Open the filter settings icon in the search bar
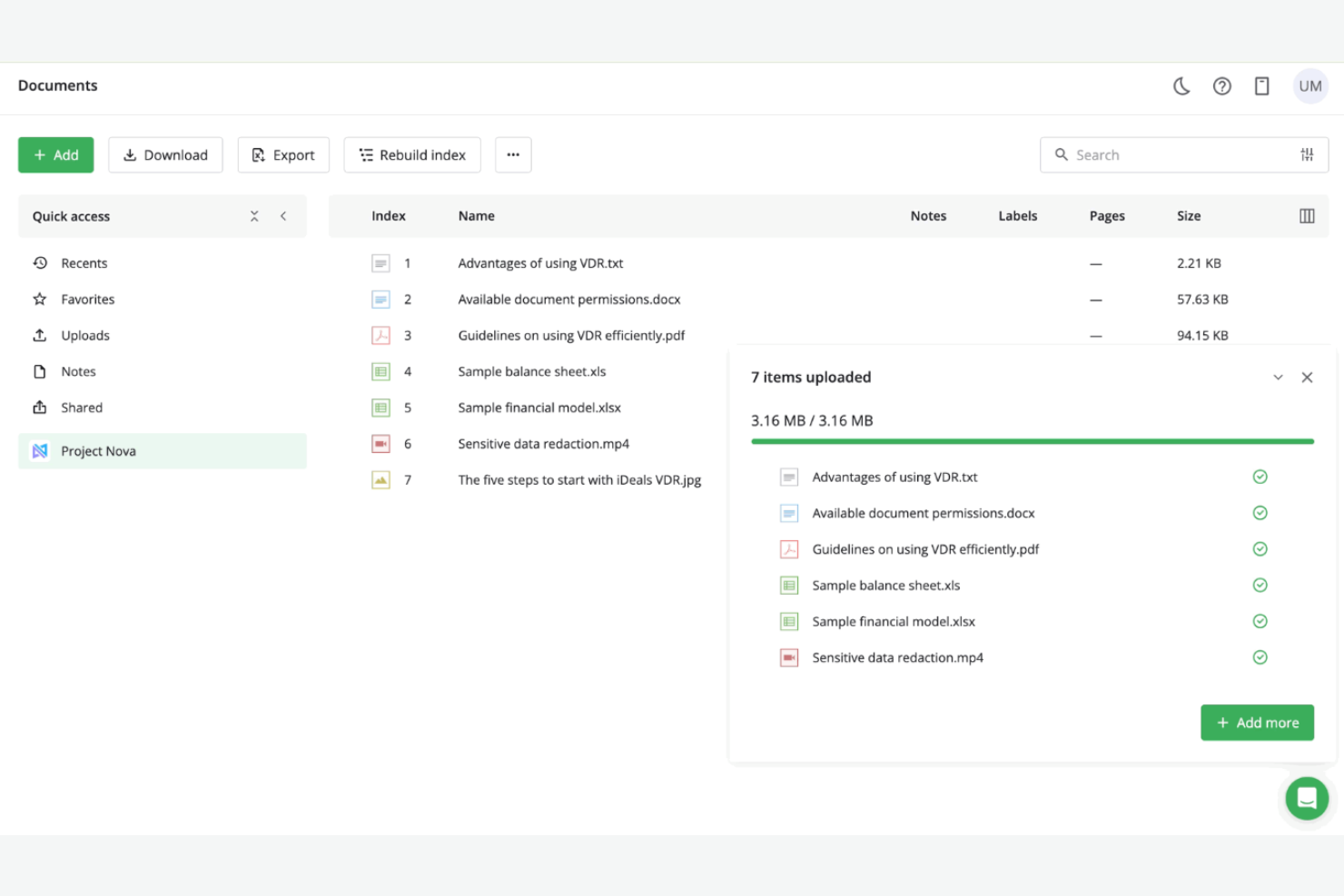 [x=1307, y=154]
